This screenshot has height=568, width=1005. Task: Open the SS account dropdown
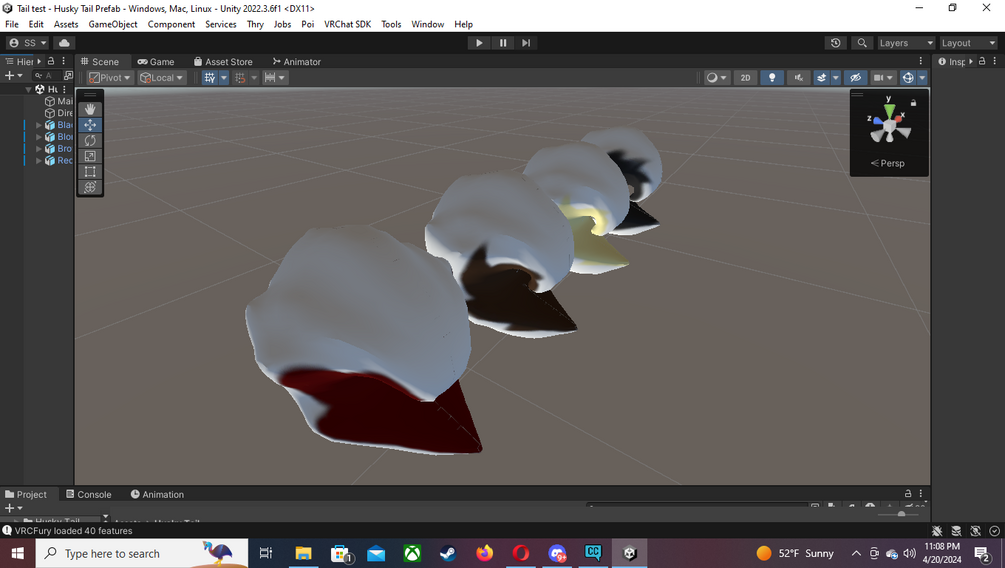click(x=27, y=43)
